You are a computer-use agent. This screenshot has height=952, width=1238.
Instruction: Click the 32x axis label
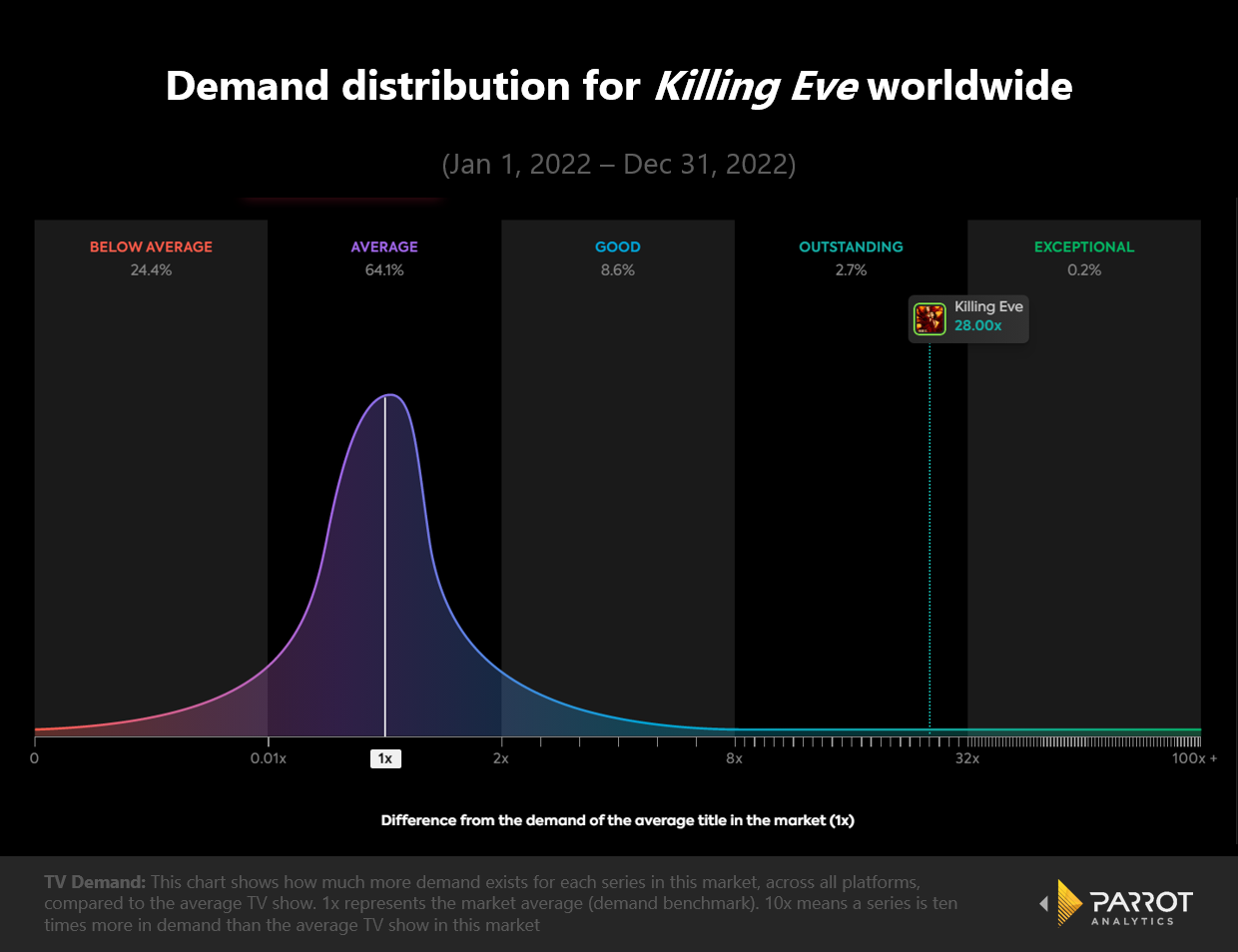pyautogui.click(x=967, y=758)
